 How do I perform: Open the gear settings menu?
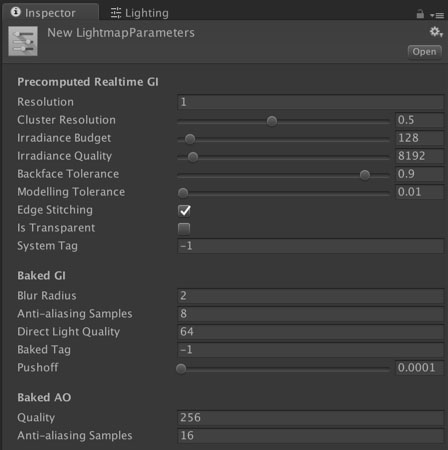coord(436,32)
